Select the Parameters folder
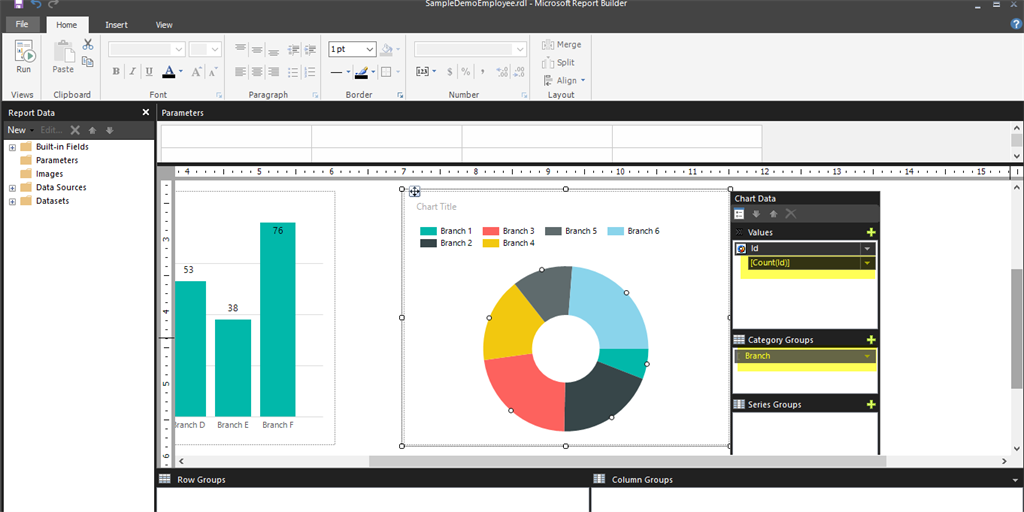Image resolution: width=1024 pixels, height=512 pixels. click(49, 160)
